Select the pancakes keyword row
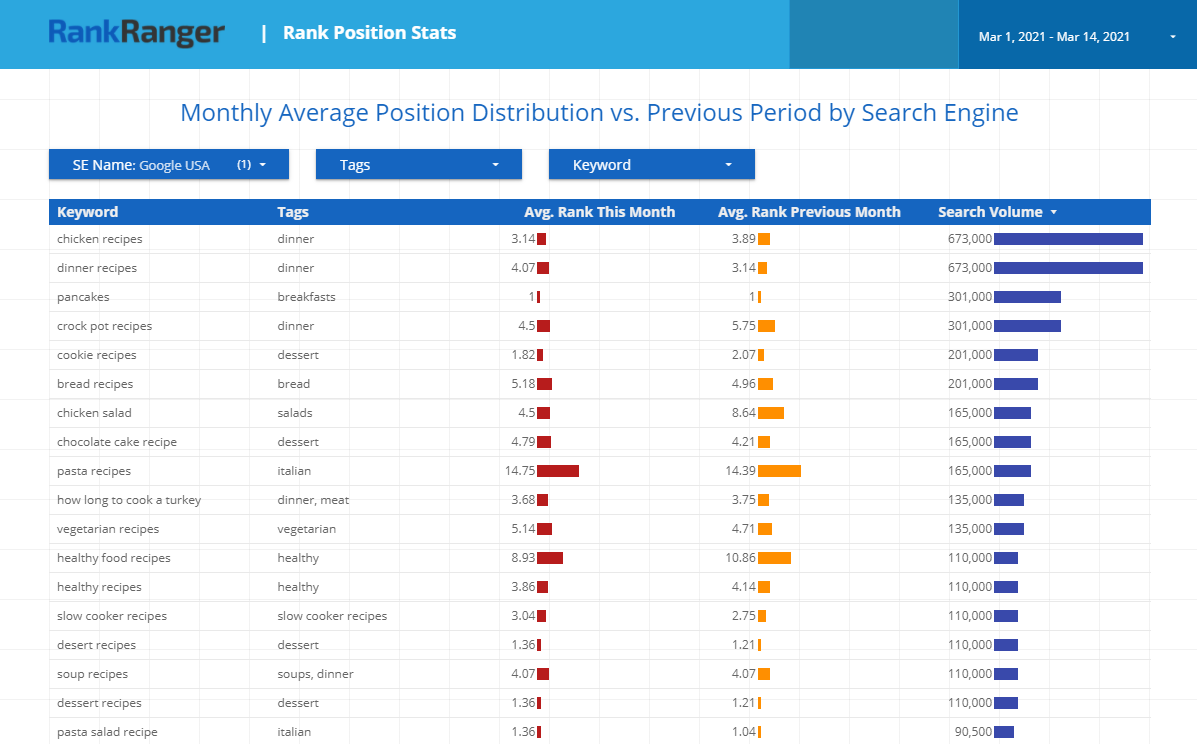This screenshot has height=744, width=1197. point(83,297)
